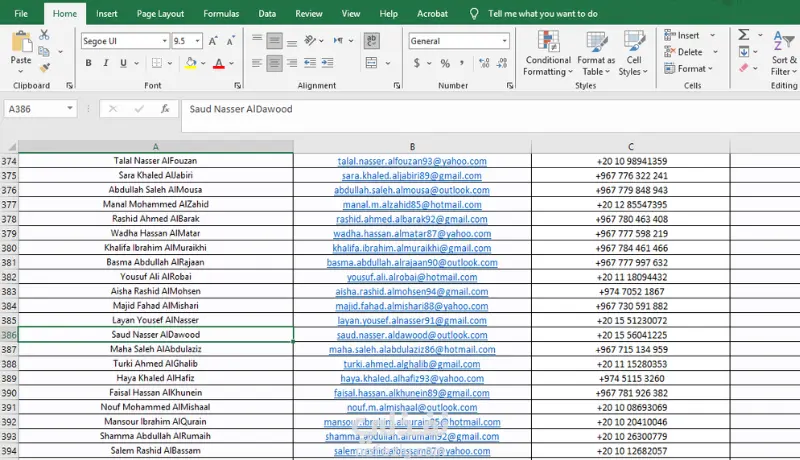Click the AutoSum sigma icon

pos(744,35)
